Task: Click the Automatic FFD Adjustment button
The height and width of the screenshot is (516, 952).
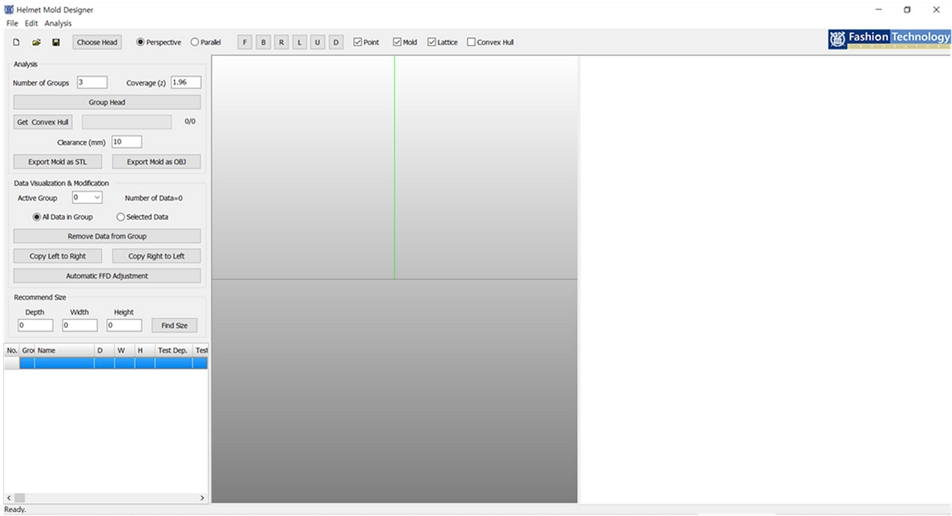Action: click(x=107, y=276)
